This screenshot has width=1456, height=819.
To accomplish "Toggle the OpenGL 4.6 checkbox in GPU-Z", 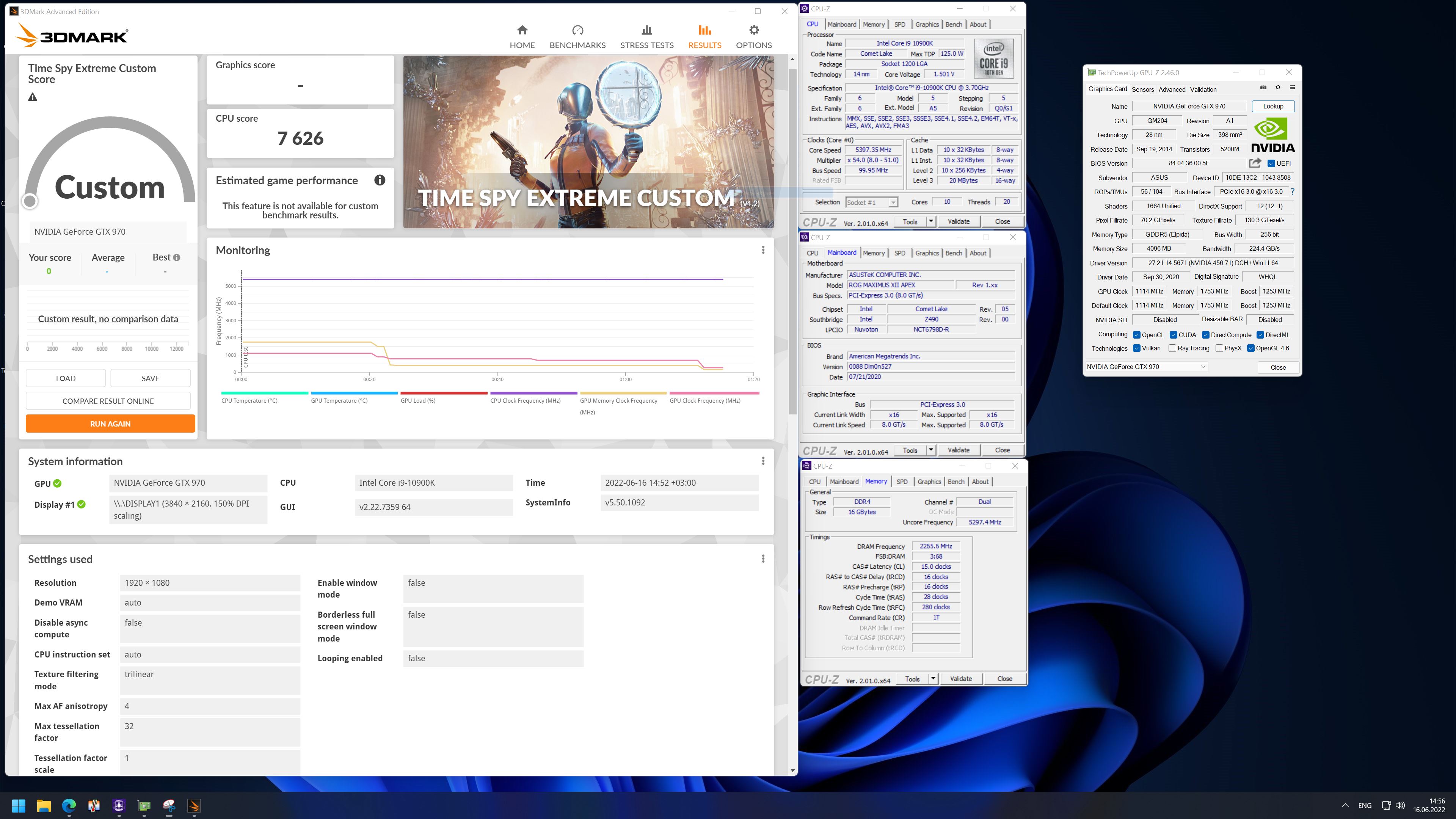I will [x=1251, y=348].
